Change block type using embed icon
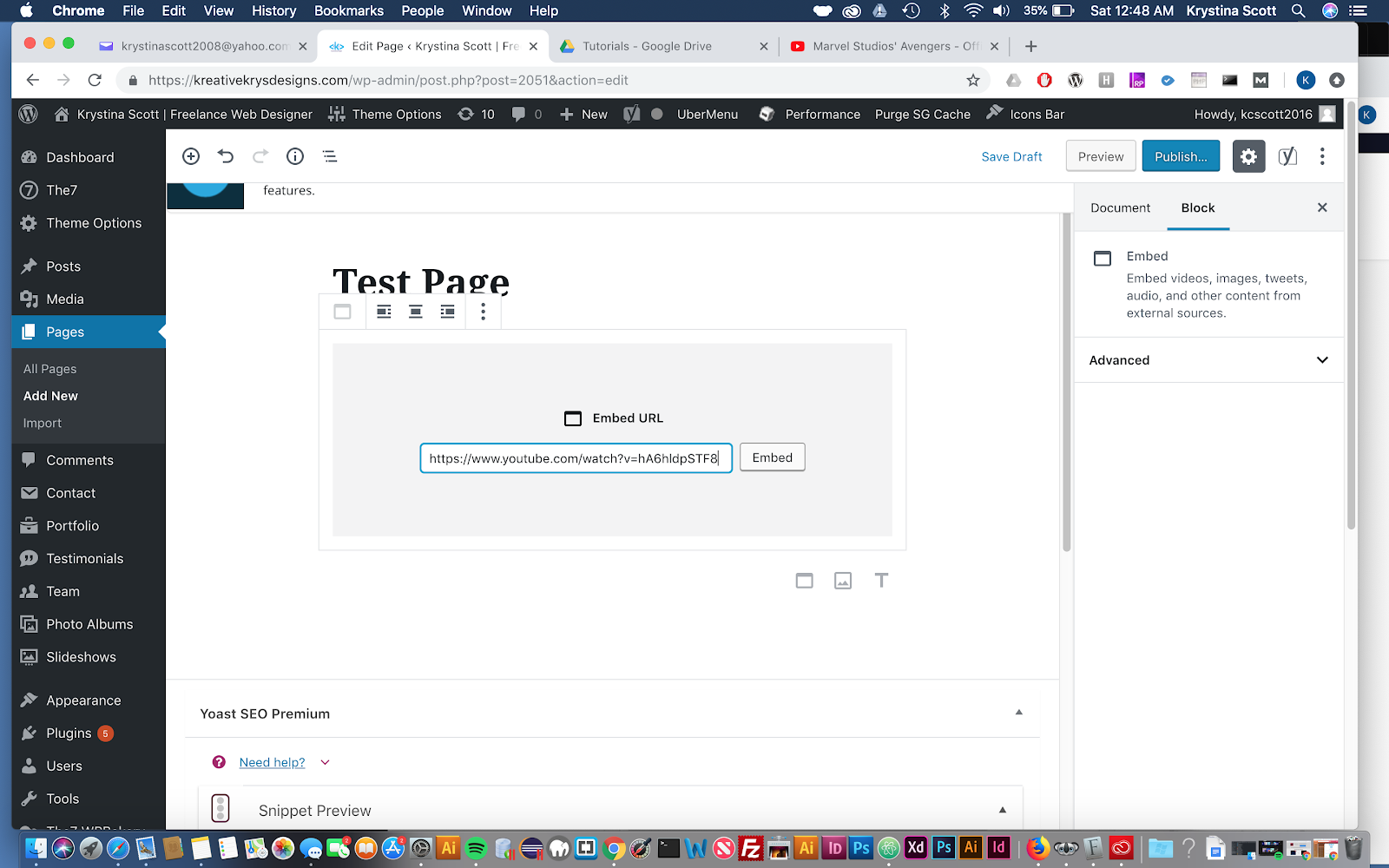Image resolution: width=1389 pixels, height=868 pixels. (342, 312)
